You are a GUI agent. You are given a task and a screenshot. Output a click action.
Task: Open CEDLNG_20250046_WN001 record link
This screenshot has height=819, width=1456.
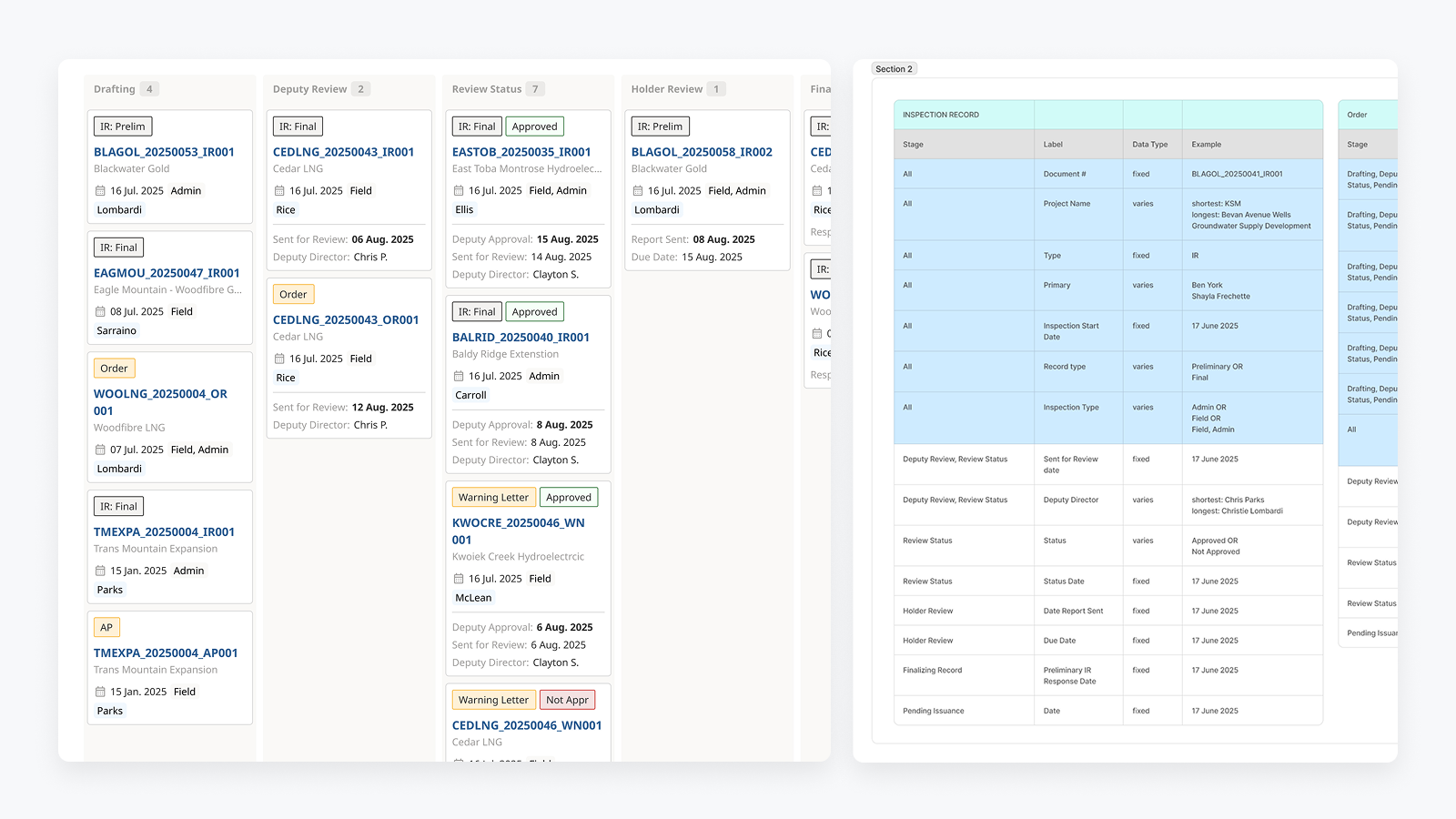(527, 726)
